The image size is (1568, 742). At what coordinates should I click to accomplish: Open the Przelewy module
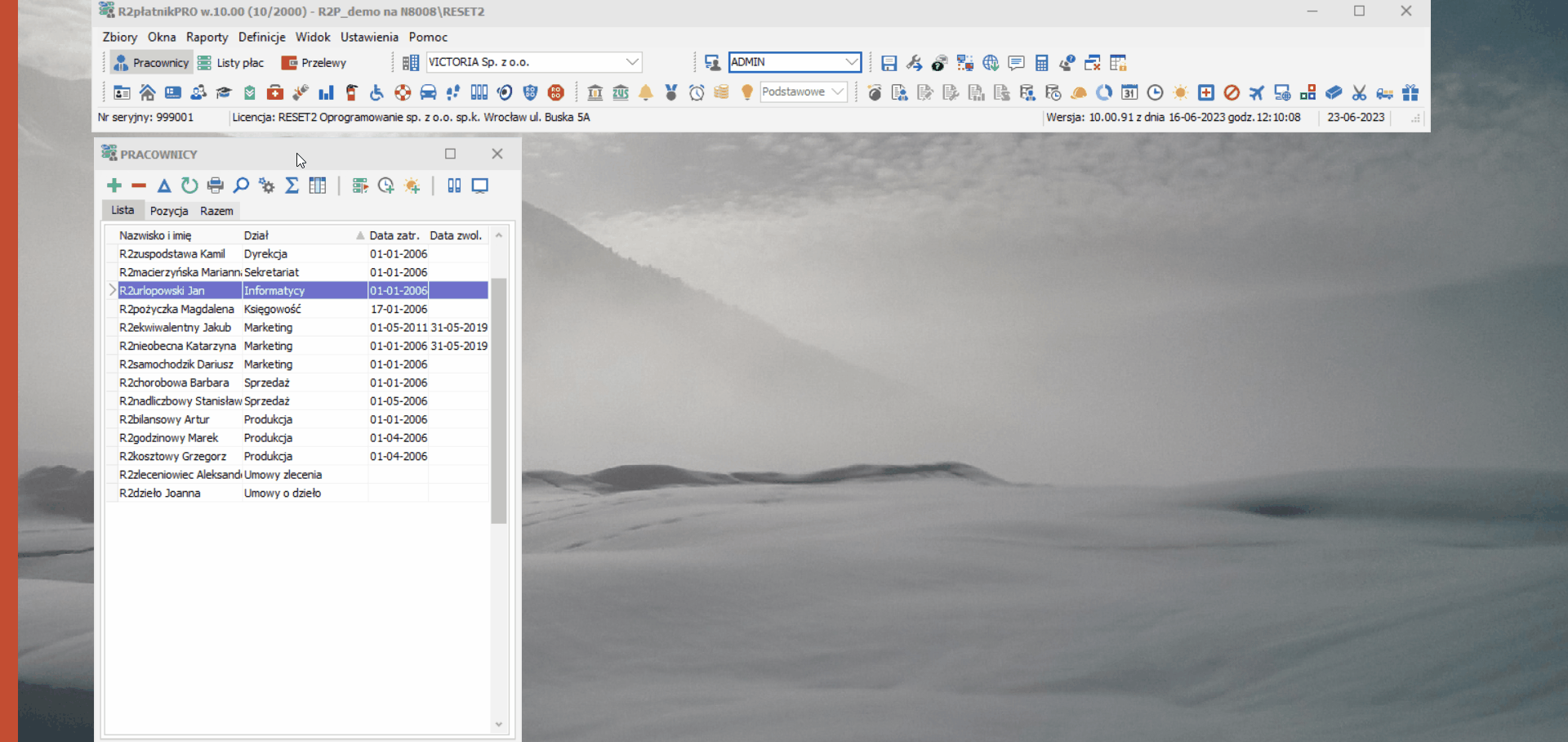[314, 63]
